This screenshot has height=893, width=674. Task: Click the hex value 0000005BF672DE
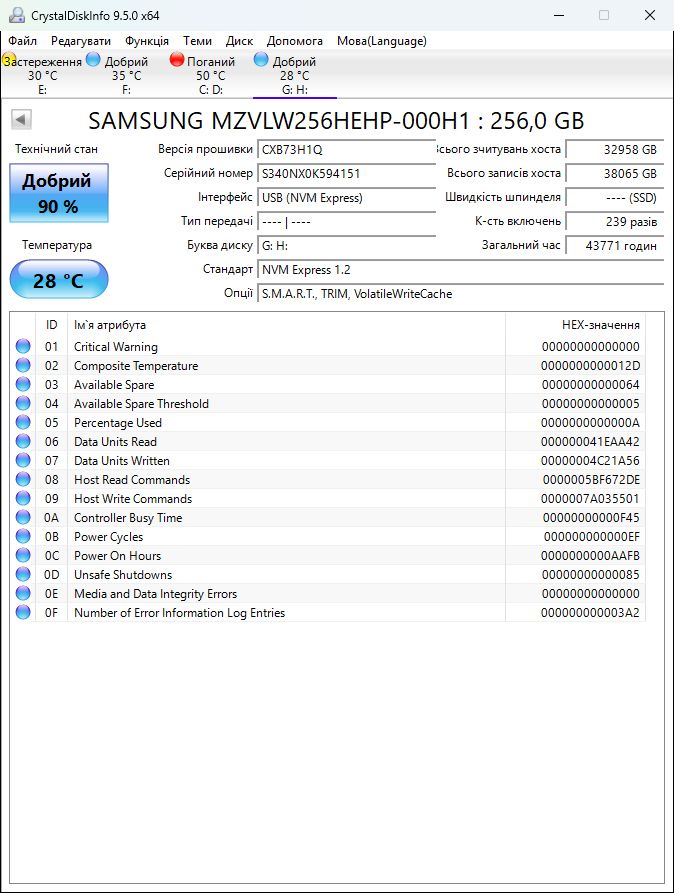pos(591,480)
